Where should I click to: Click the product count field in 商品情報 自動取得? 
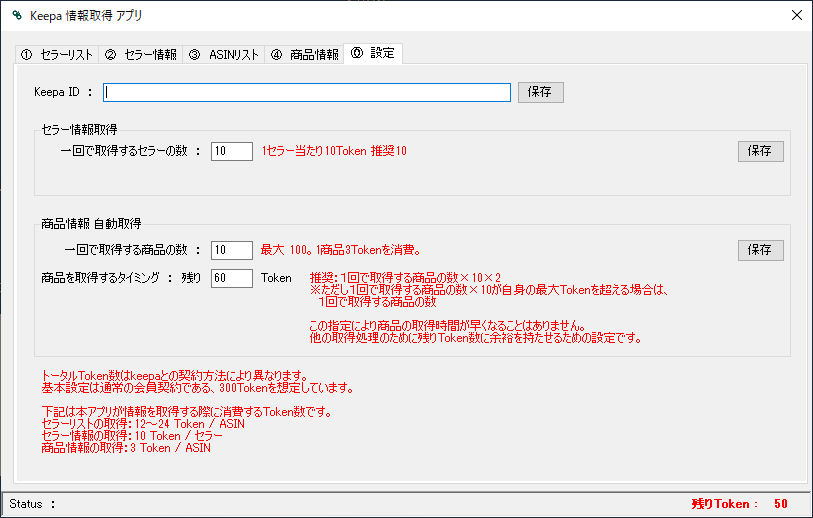(232, 250)
